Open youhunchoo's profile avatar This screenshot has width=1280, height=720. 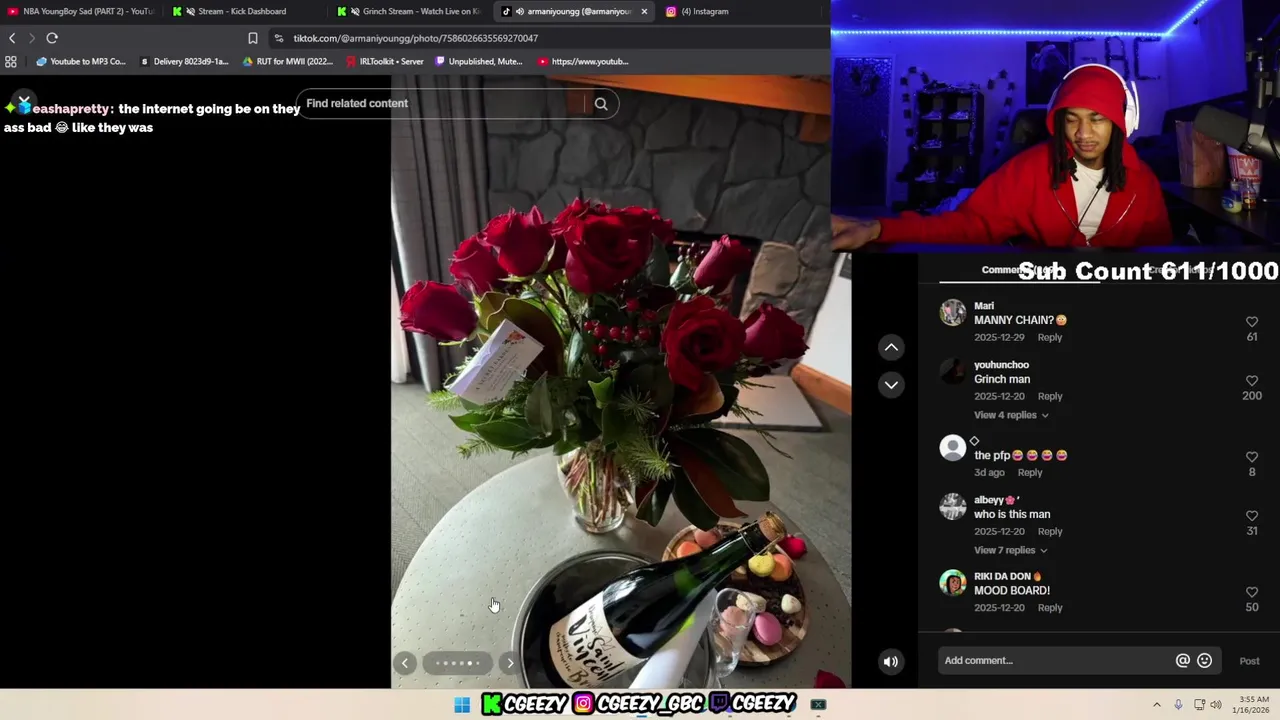[x=953, y=372]
